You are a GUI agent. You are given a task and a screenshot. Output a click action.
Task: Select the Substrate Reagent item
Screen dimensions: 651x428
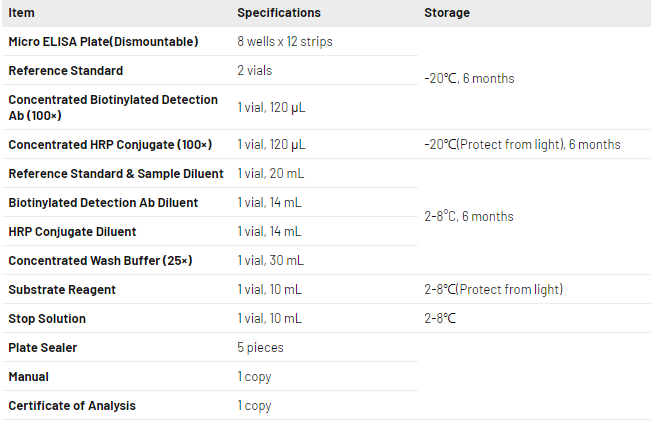tap(62, 290)
